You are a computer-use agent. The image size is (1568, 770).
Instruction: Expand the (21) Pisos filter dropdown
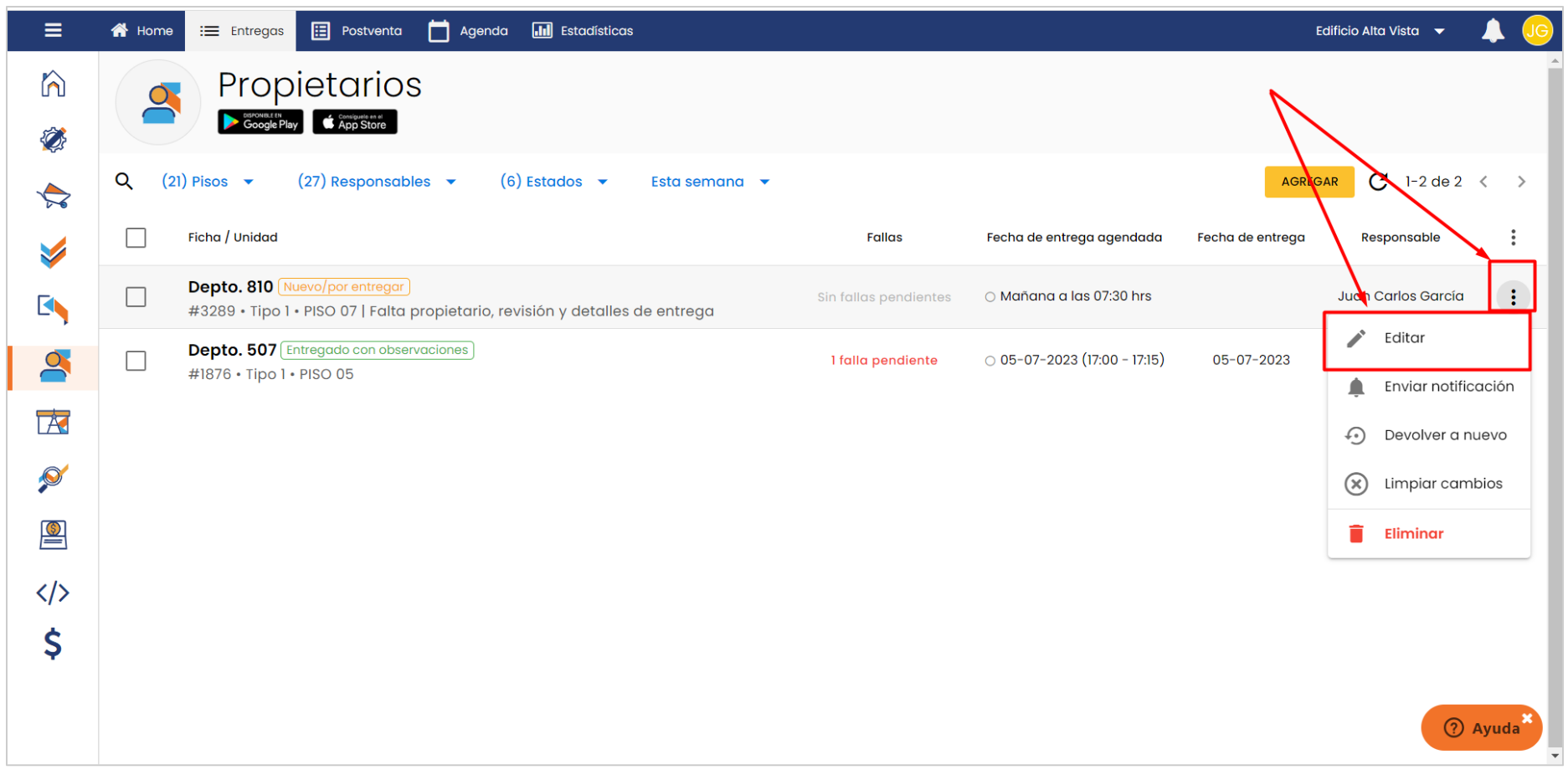click(x=208, y=182)
